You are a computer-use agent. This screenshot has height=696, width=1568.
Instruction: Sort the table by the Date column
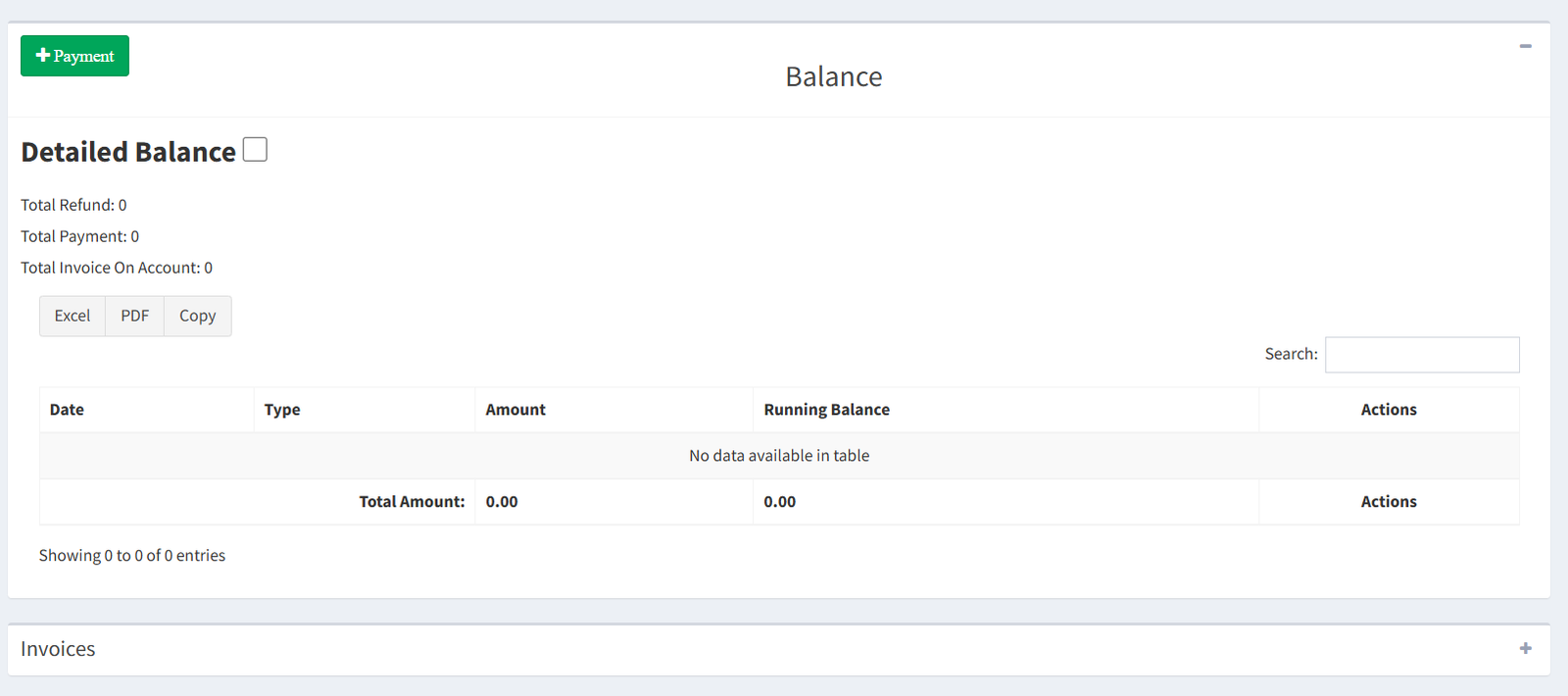[x=146, y=410]
